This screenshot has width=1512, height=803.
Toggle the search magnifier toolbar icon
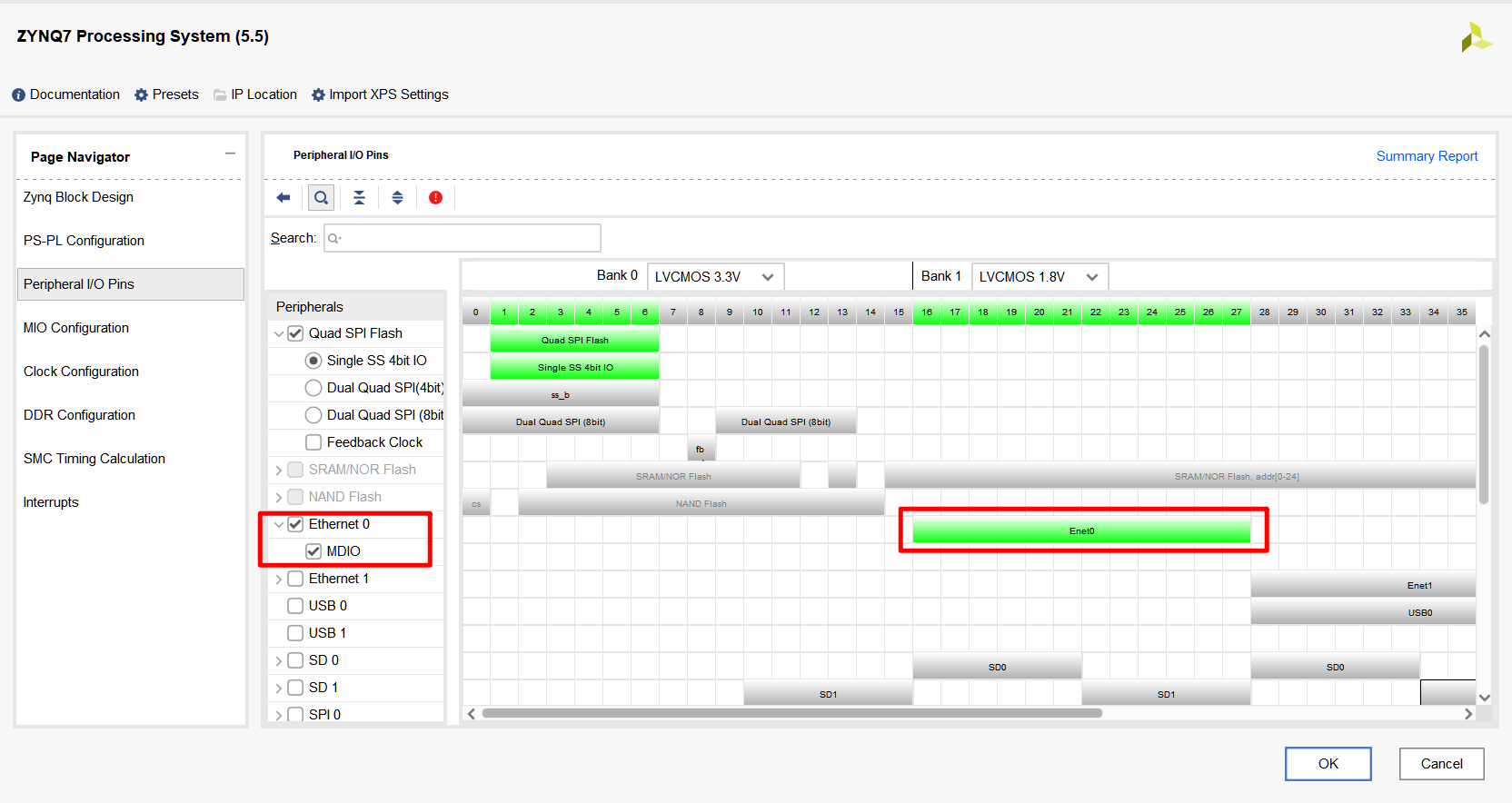tap(321, 197)
